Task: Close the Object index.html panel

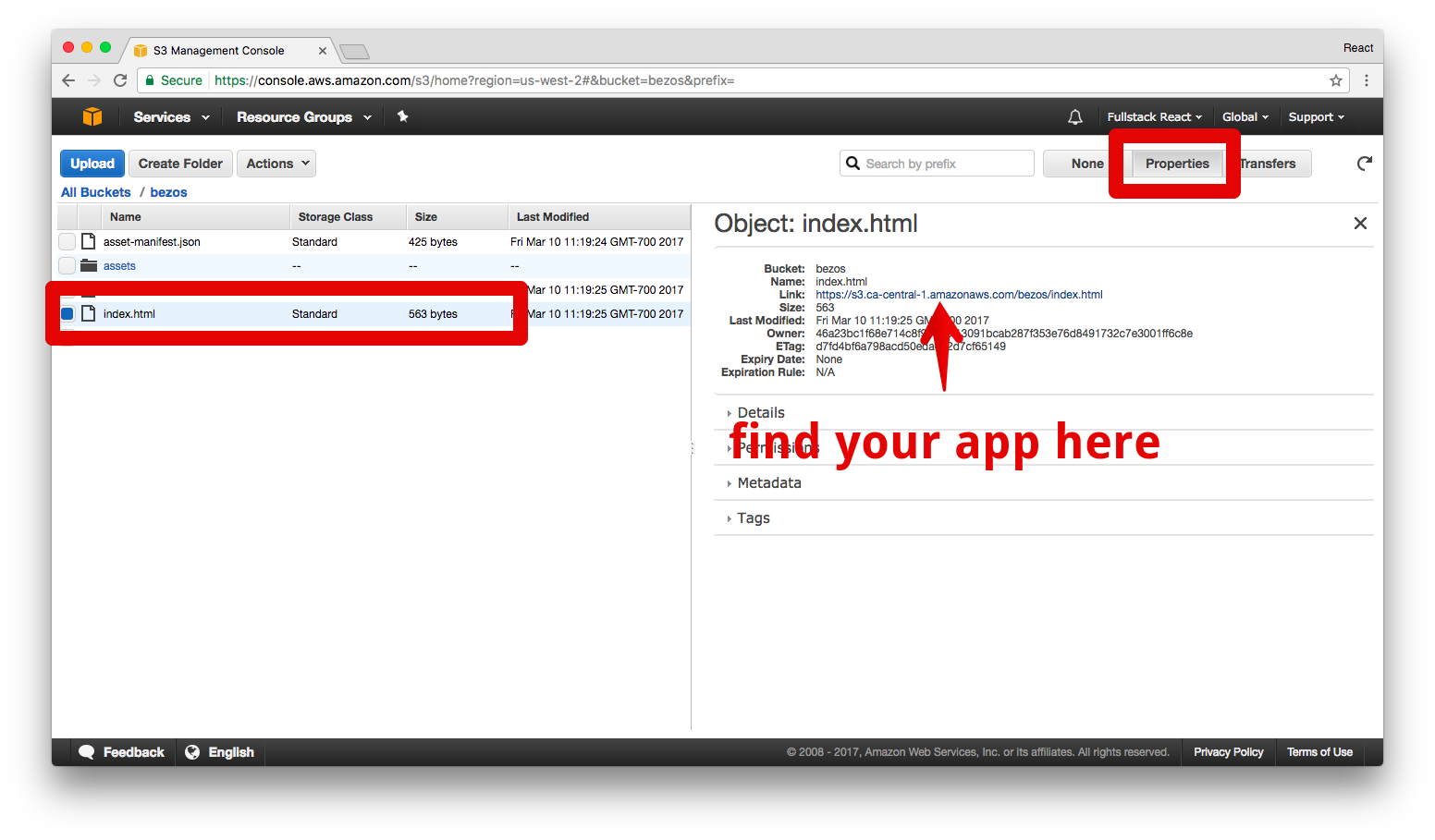Action: (1360, 224)
